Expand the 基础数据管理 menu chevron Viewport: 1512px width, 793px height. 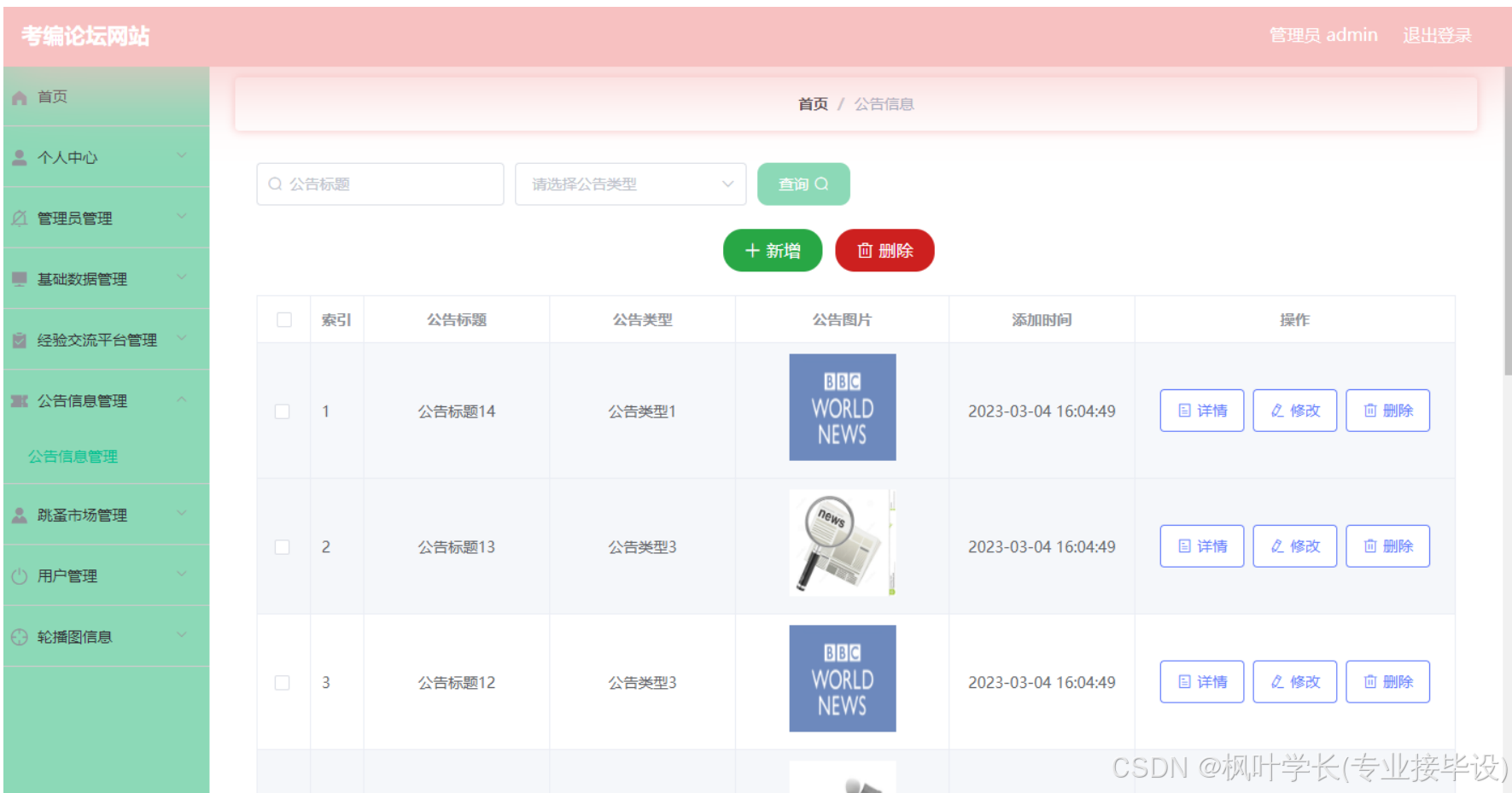(182, 277)
